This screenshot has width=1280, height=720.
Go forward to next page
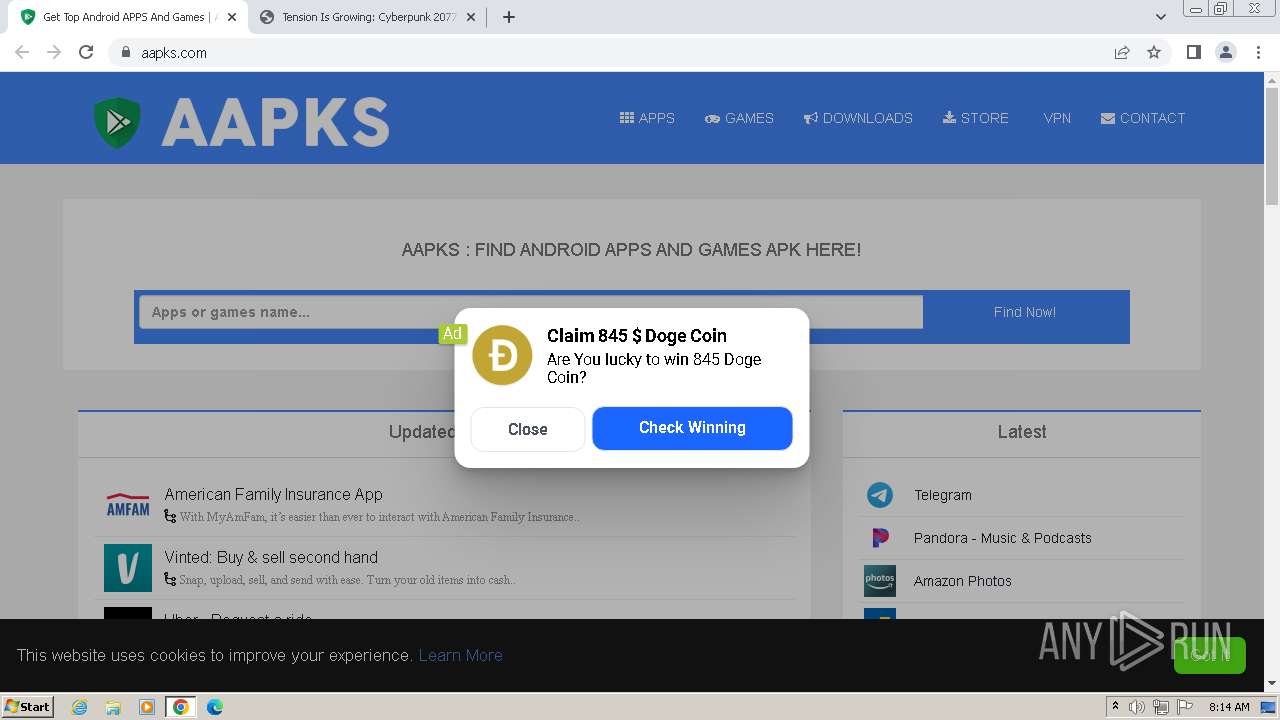54,52
